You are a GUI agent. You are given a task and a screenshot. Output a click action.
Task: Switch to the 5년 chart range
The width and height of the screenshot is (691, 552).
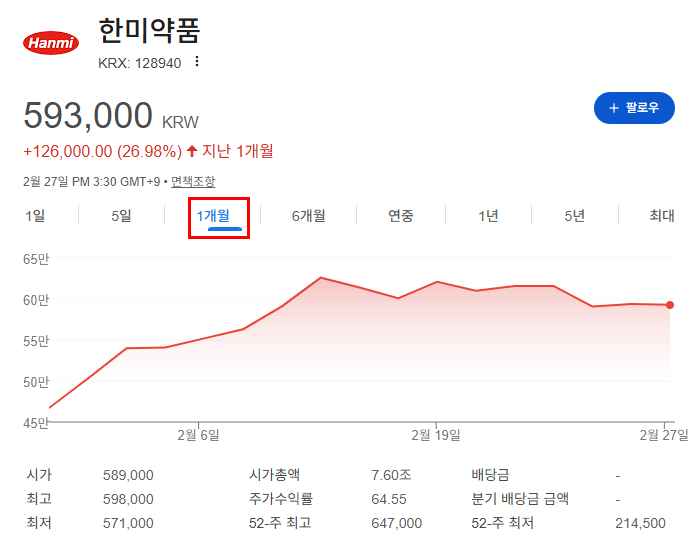575,215
